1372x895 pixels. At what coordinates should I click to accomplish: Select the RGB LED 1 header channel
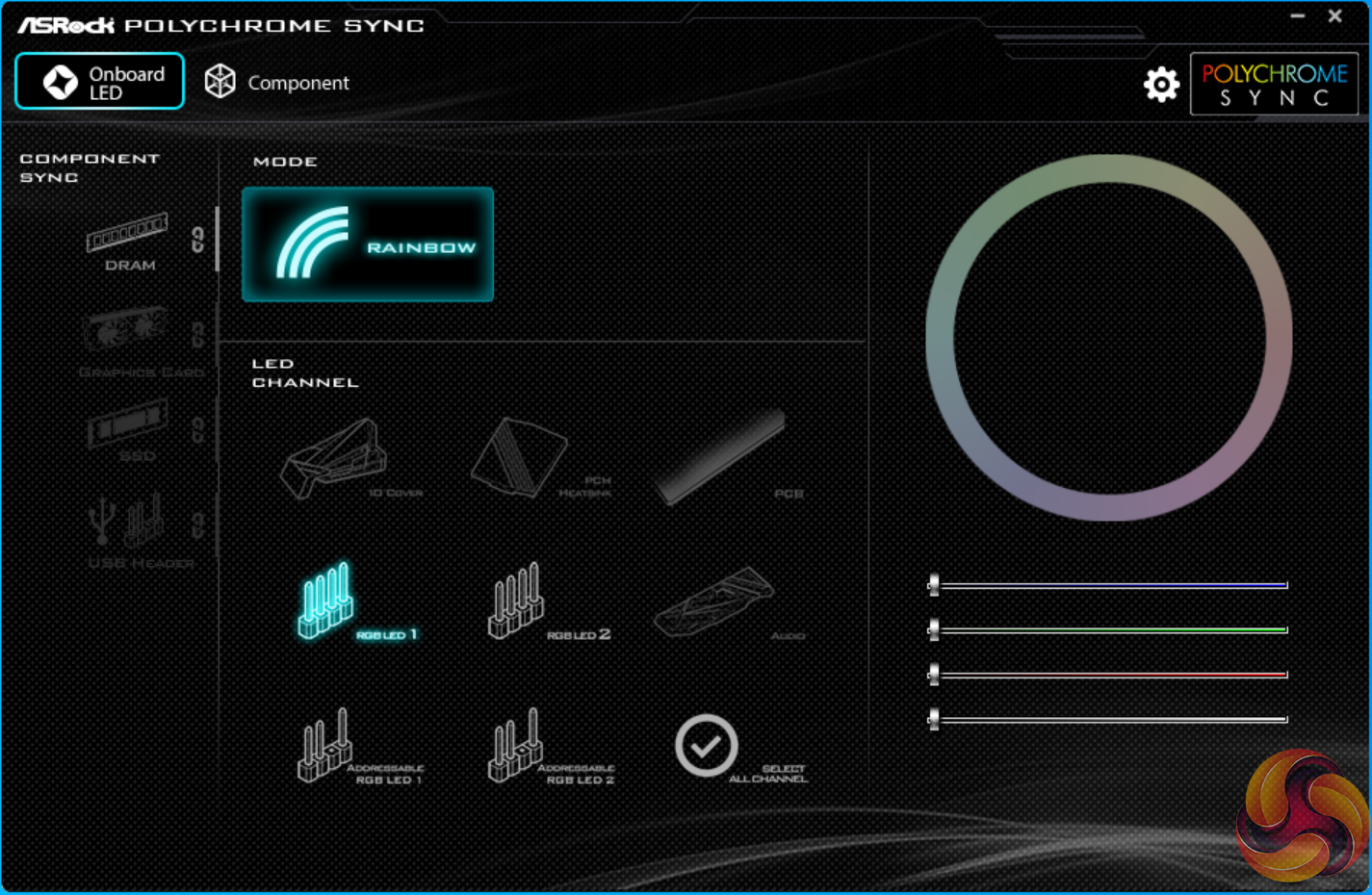[x=356, y=602]
